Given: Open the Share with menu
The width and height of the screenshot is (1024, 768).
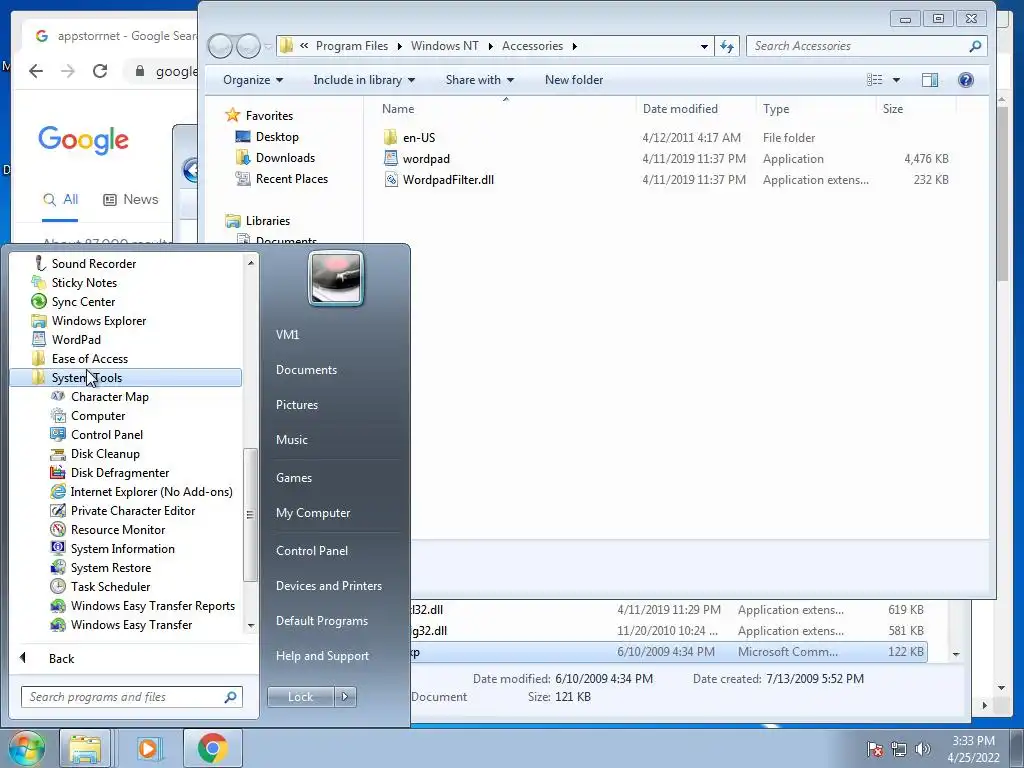Looking at the screenshot, I should 479,80.
